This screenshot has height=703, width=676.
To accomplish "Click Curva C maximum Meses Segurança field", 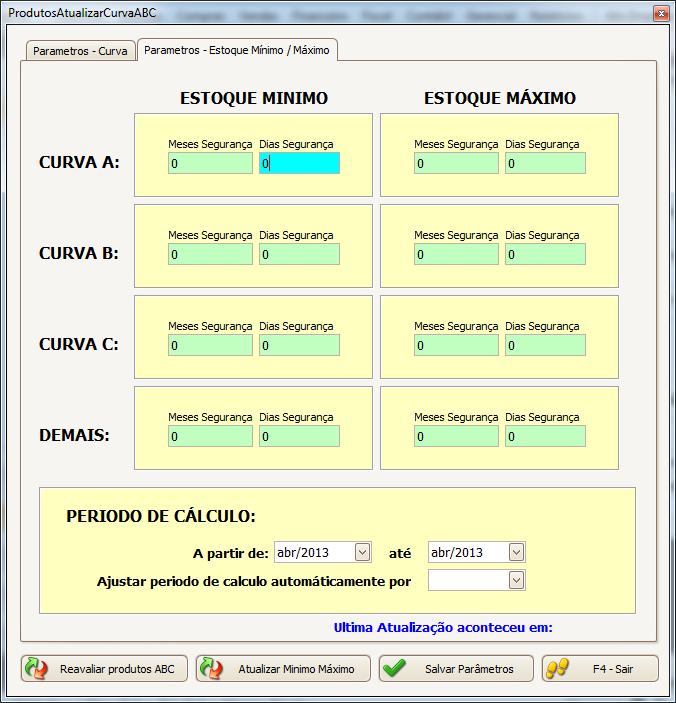I will [456, 345].
